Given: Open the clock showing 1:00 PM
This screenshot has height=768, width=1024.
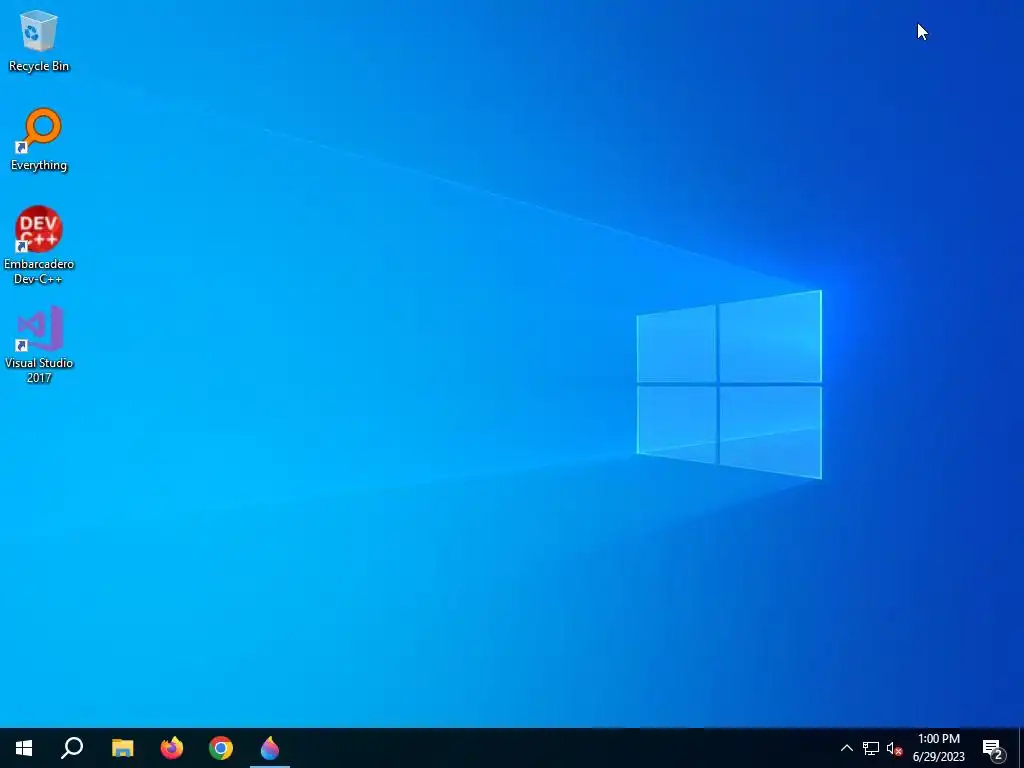Looking at the screenshot, I should [938, 748].
